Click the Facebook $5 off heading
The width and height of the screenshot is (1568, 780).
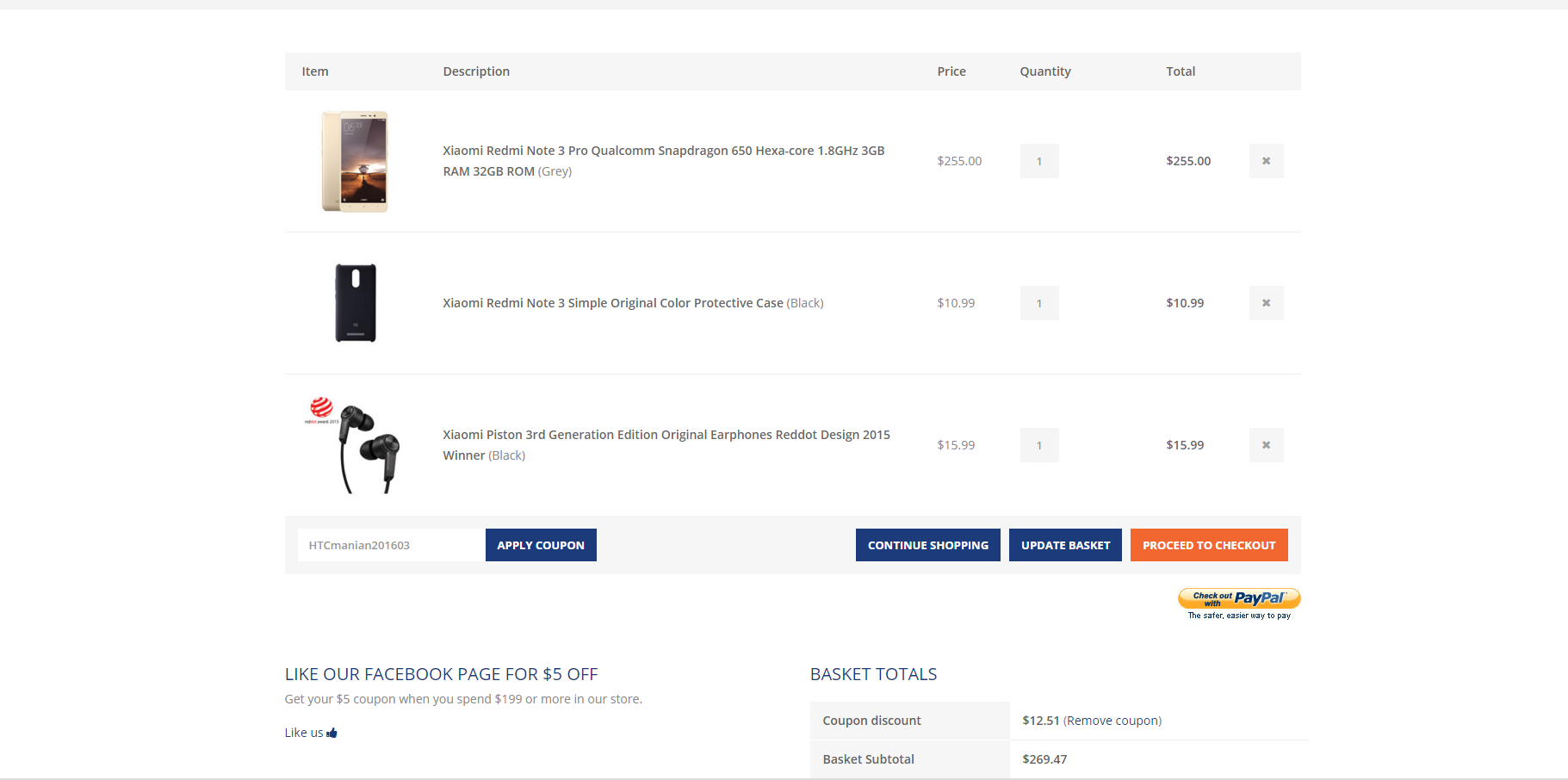[x=441, y=674]
